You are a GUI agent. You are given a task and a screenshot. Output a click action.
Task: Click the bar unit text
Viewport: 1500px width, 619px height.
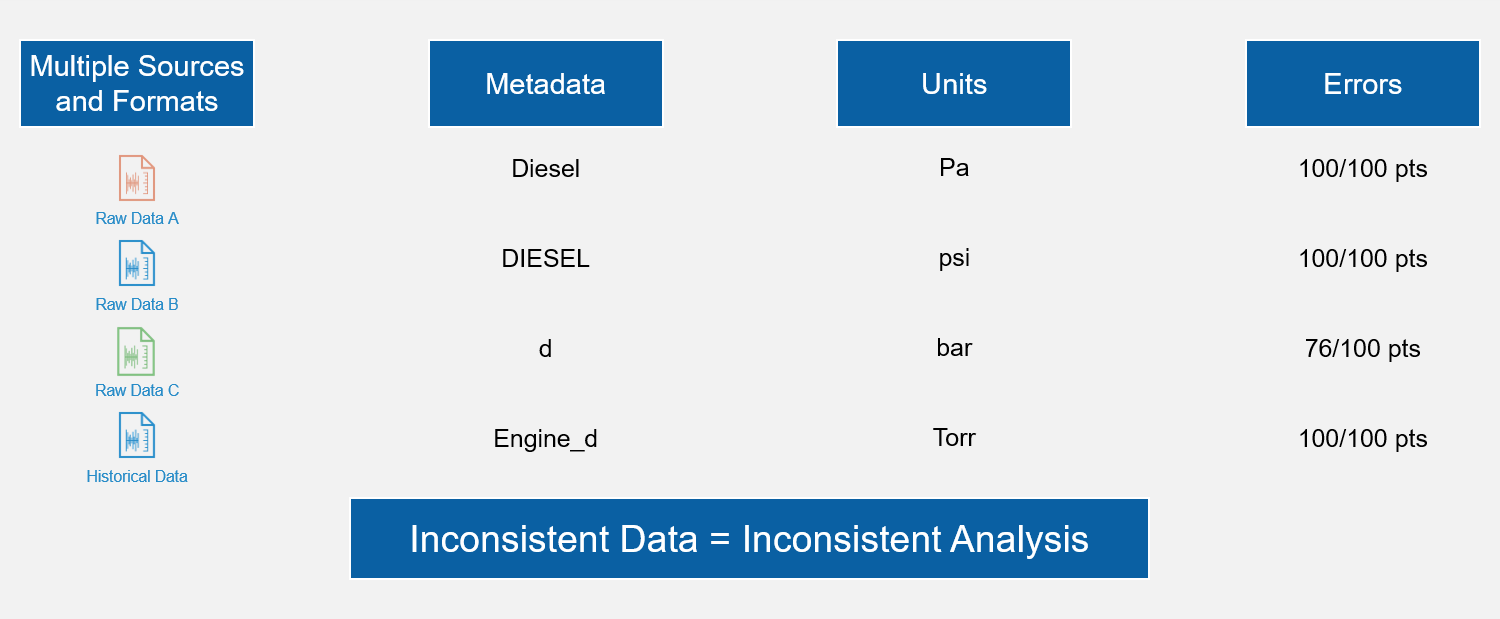(954, 348)
